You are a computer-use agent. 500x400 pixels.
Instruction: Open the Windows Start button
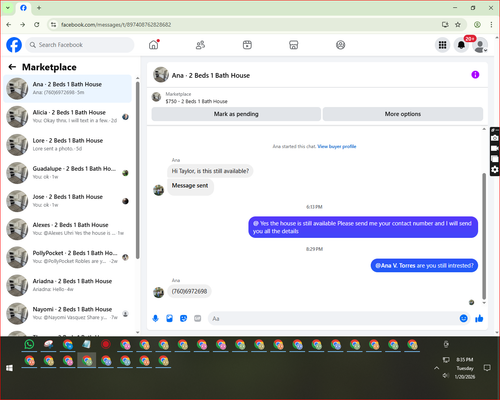[x=9, y=368]
